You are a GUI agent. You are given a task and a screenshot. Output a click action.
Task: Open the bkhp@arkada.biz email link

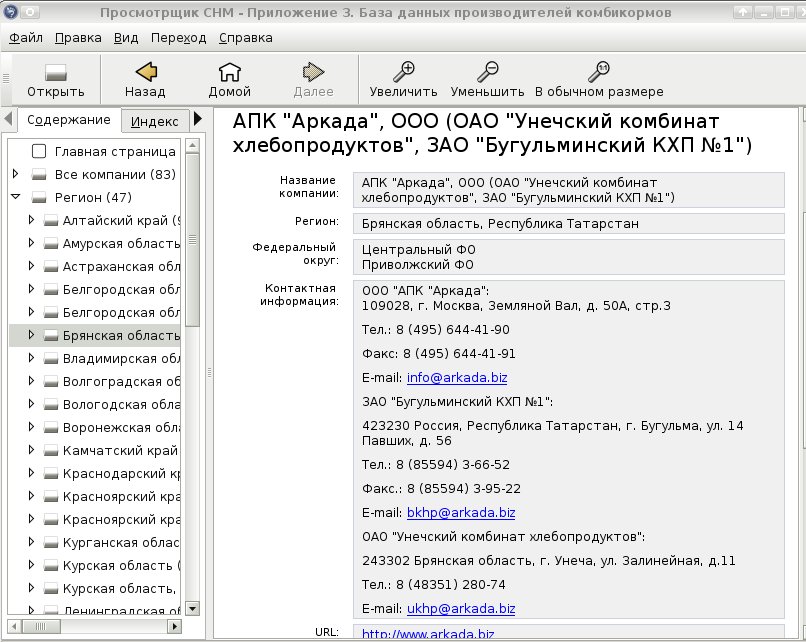(x=461, y=513)
